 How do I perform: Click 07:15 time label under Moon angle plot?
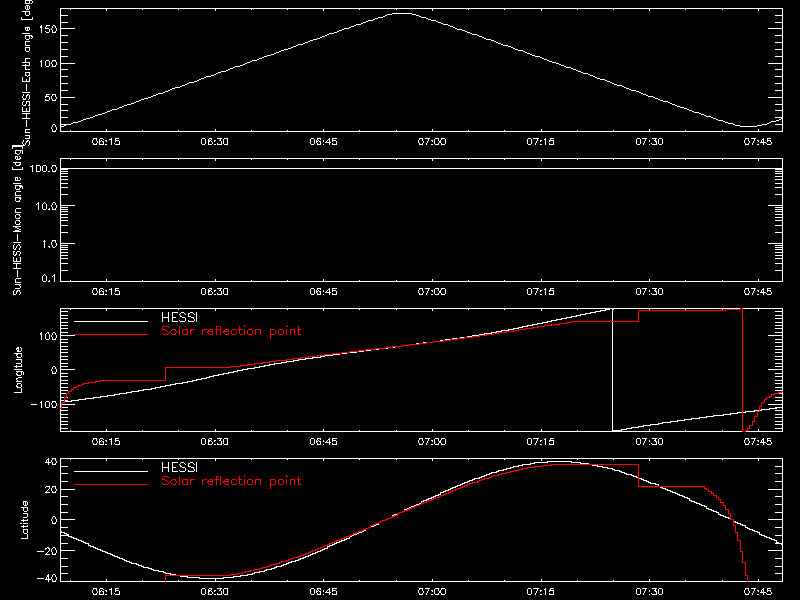(540, 292)
